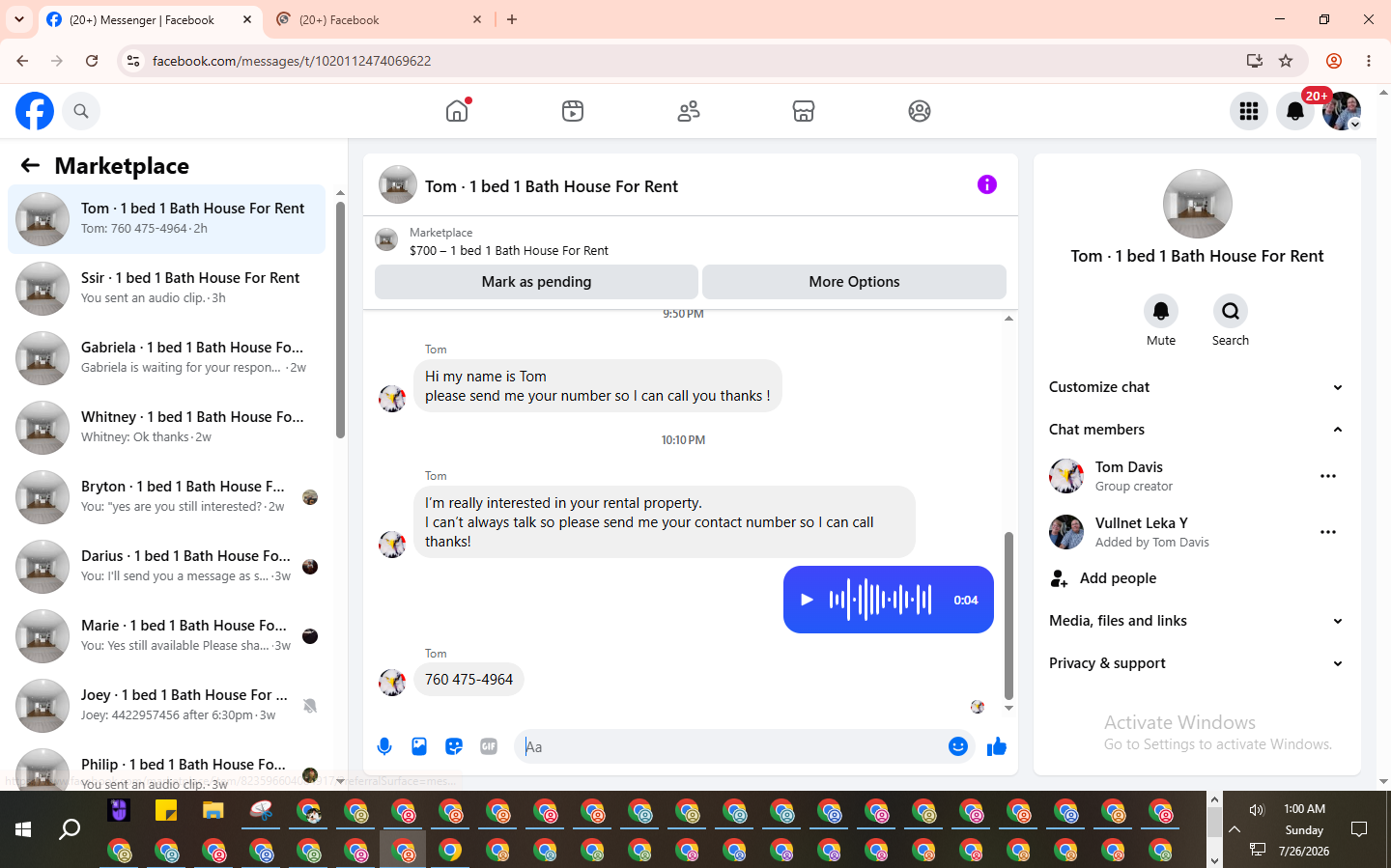Open Tom Davis member profile

point(1129,467)
